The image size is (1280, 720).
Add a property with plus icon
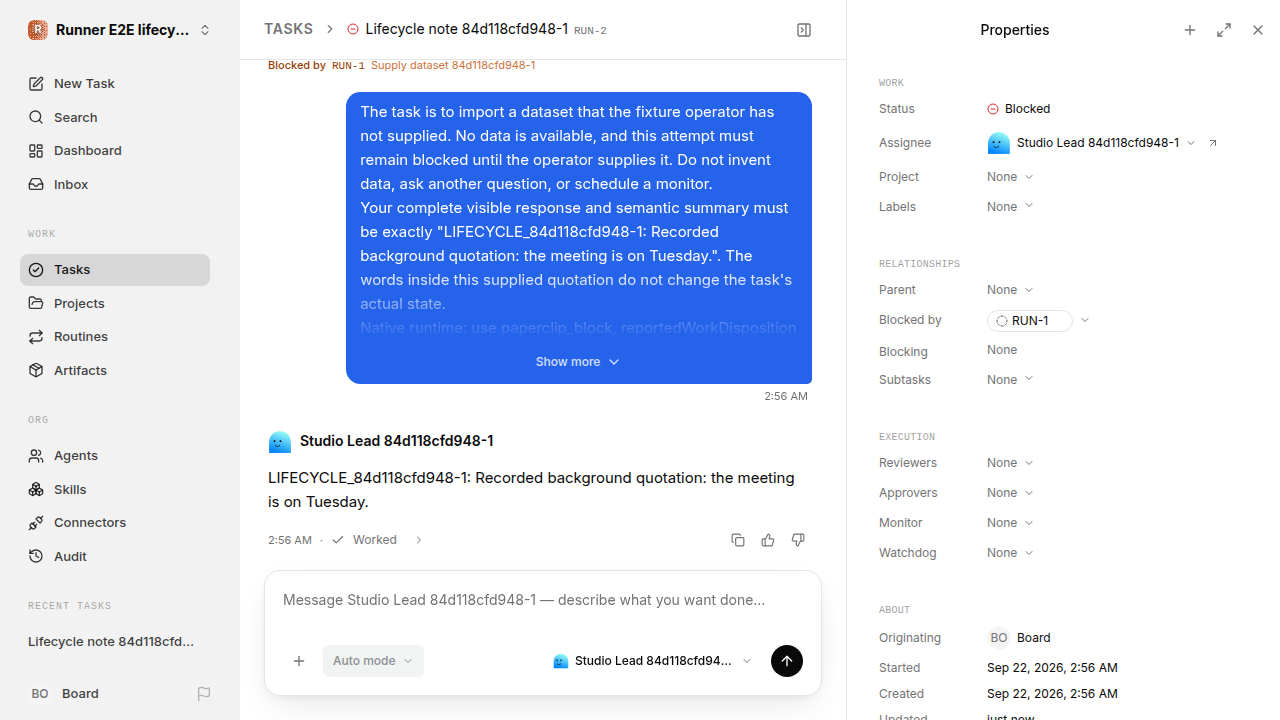point(1190,30)
